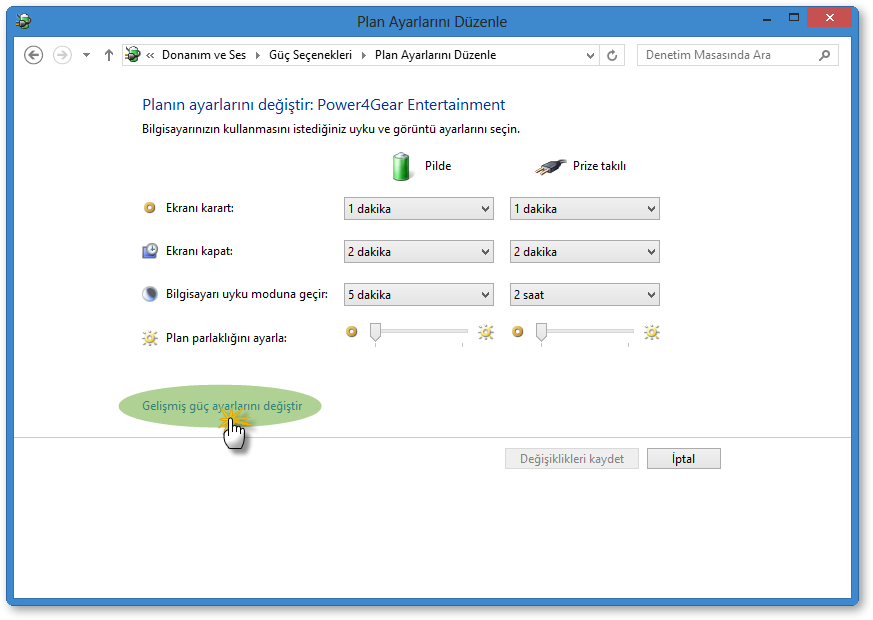Click the Plan Ayarlarını Düzenle breadcrumb
This screenshot has width=873, height=620.
(435, 55)
